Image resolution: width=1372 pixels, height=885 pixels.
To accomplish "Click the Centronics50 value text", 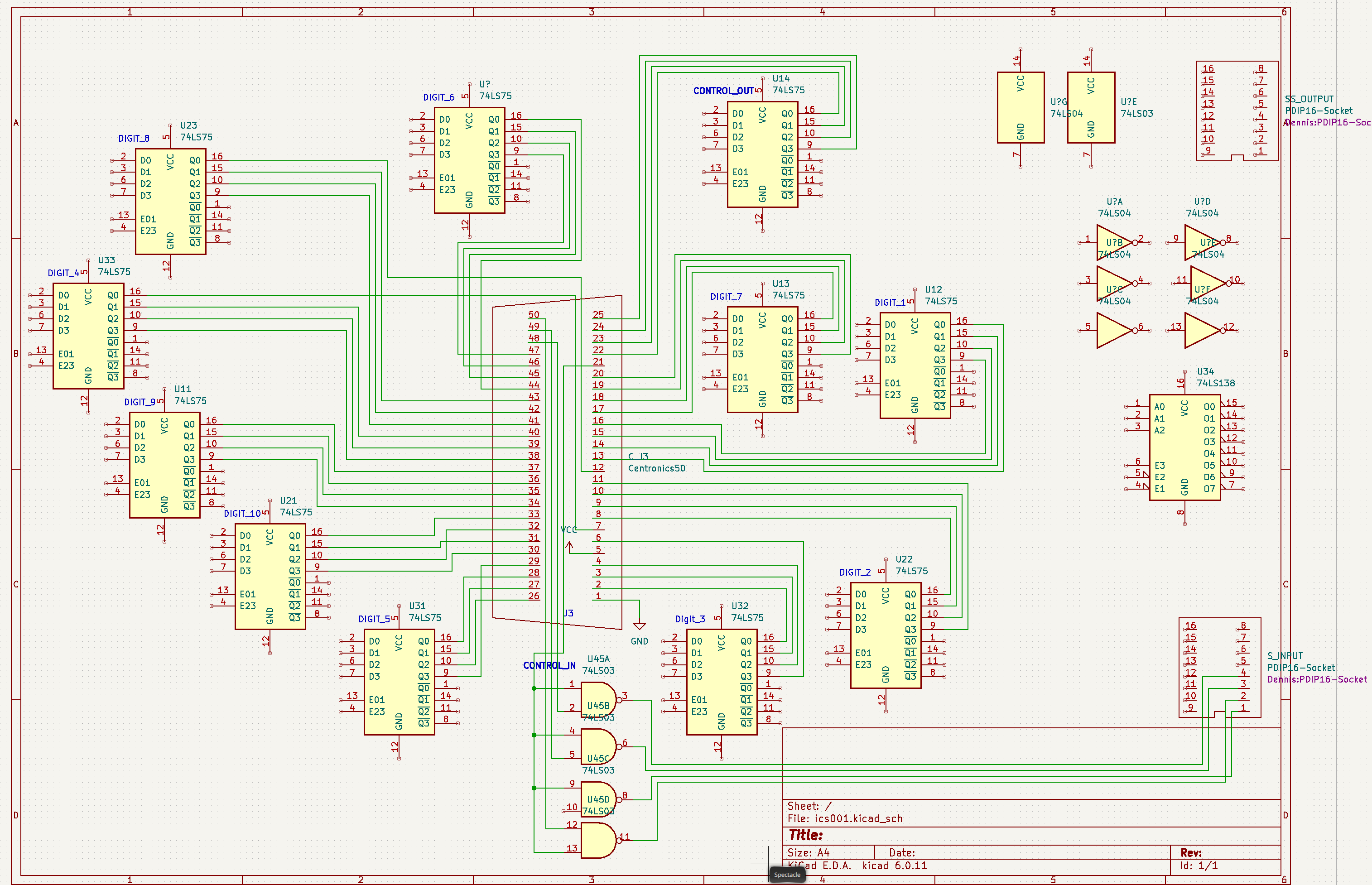I will (657, 468).
